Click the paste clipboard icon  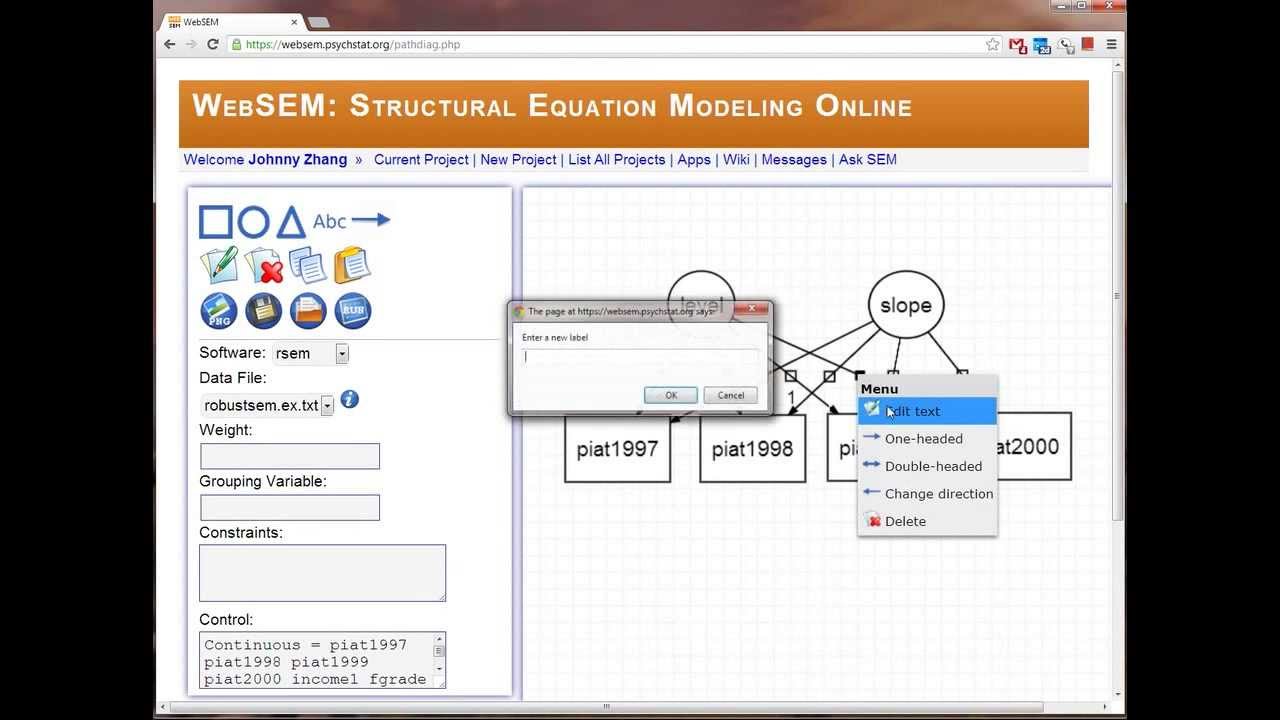(352, 265)
